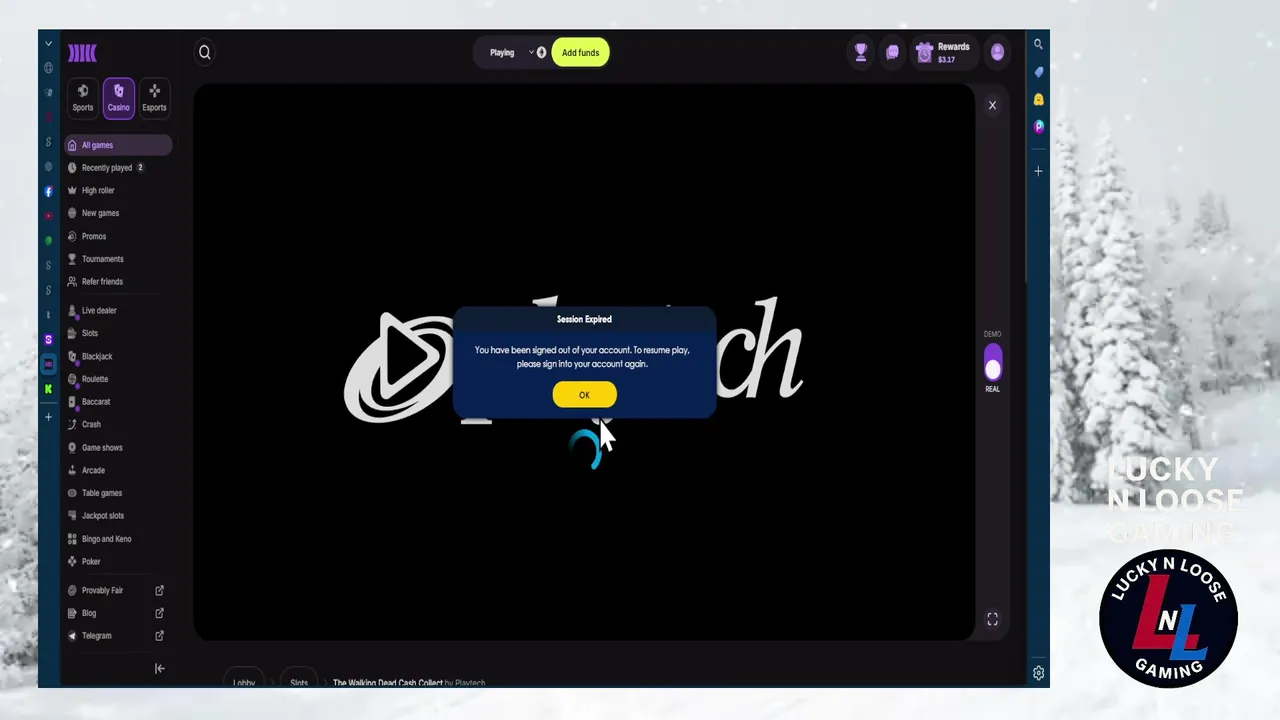Screen dimensions: 1280x720
Task: Open the green K bookmark in left sidebar
Action: [x=48, y=389]
